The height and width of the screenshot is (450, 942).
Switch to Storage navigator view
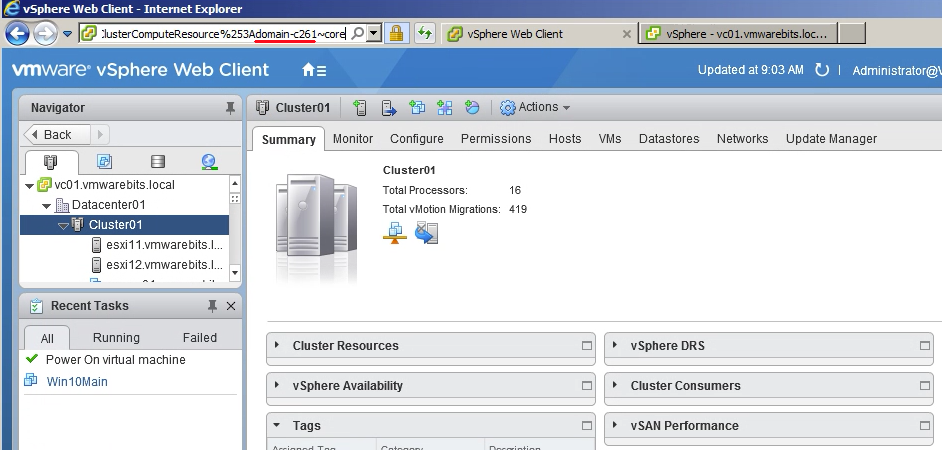[157, 162]
